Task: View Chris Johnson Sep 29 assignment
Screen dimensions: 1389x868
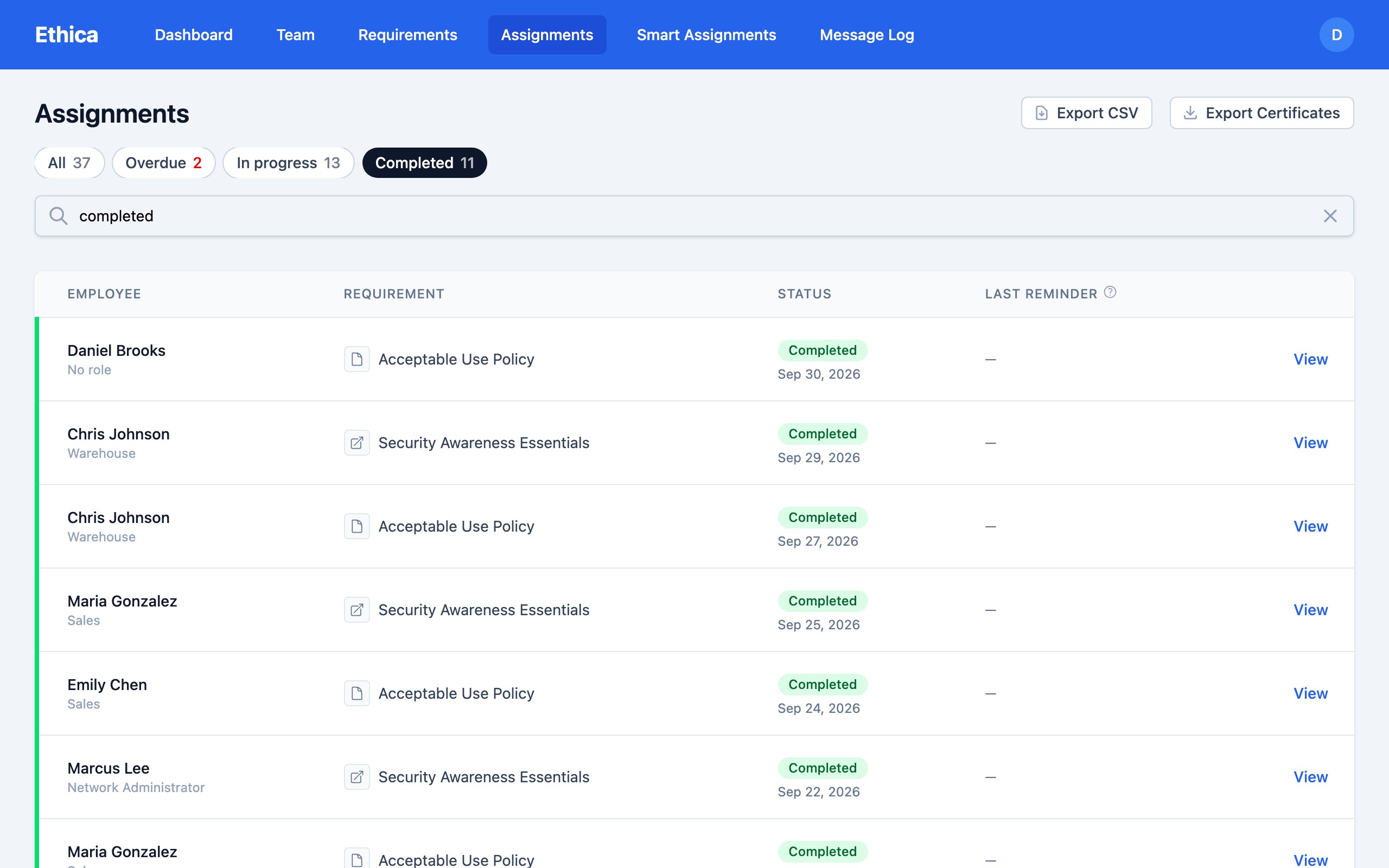Action: coord(1310,443)
